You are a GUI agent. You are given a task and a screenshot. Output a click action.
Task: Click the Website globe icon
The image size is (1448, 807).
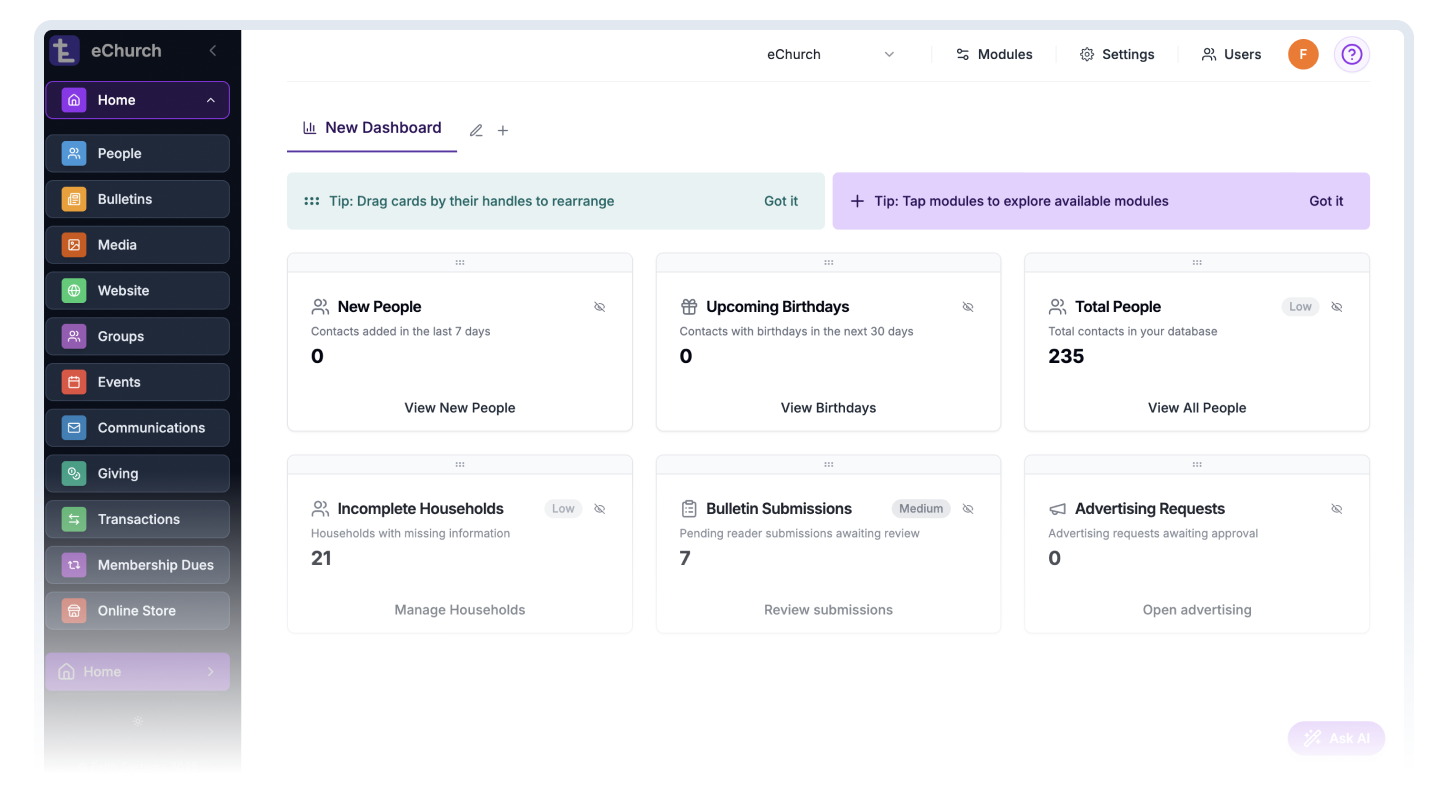(x=73, y=290)
